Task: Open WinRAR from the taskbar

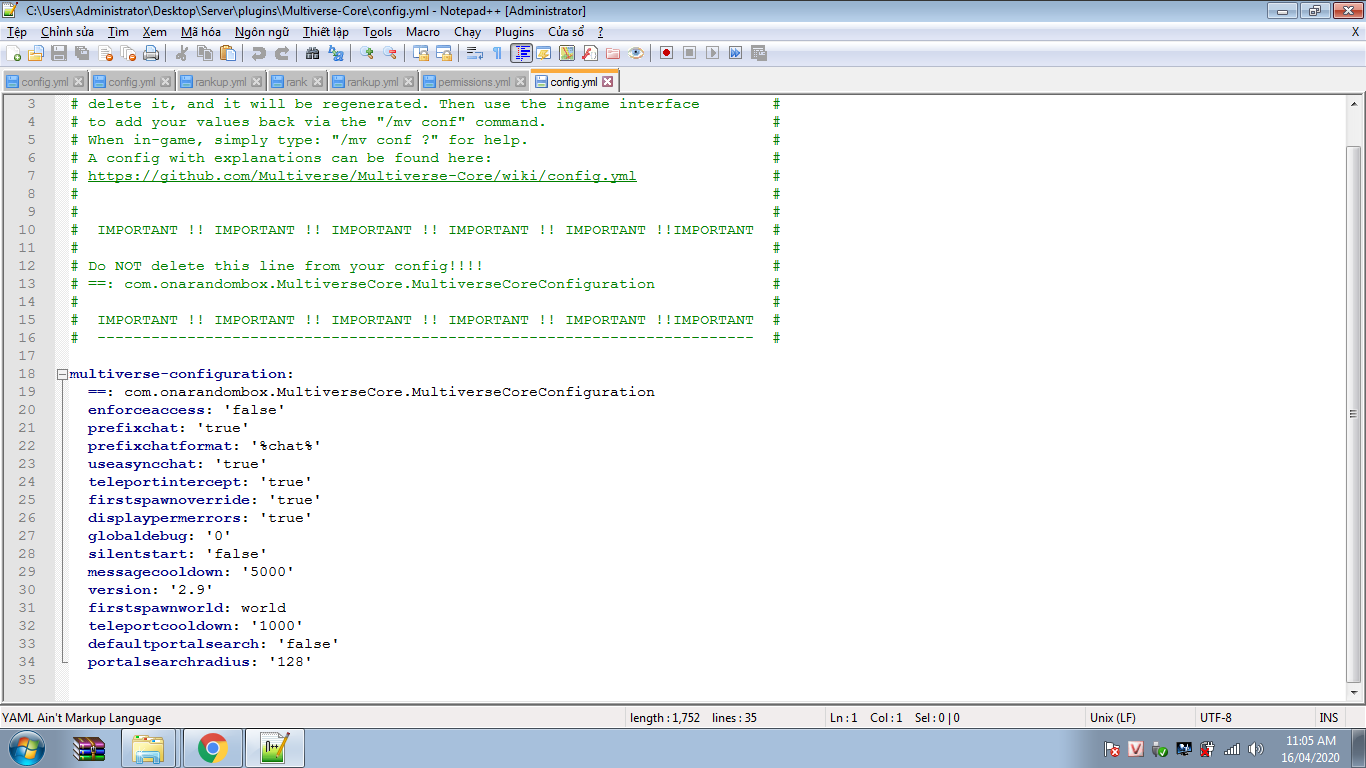Action: (90, 748)
